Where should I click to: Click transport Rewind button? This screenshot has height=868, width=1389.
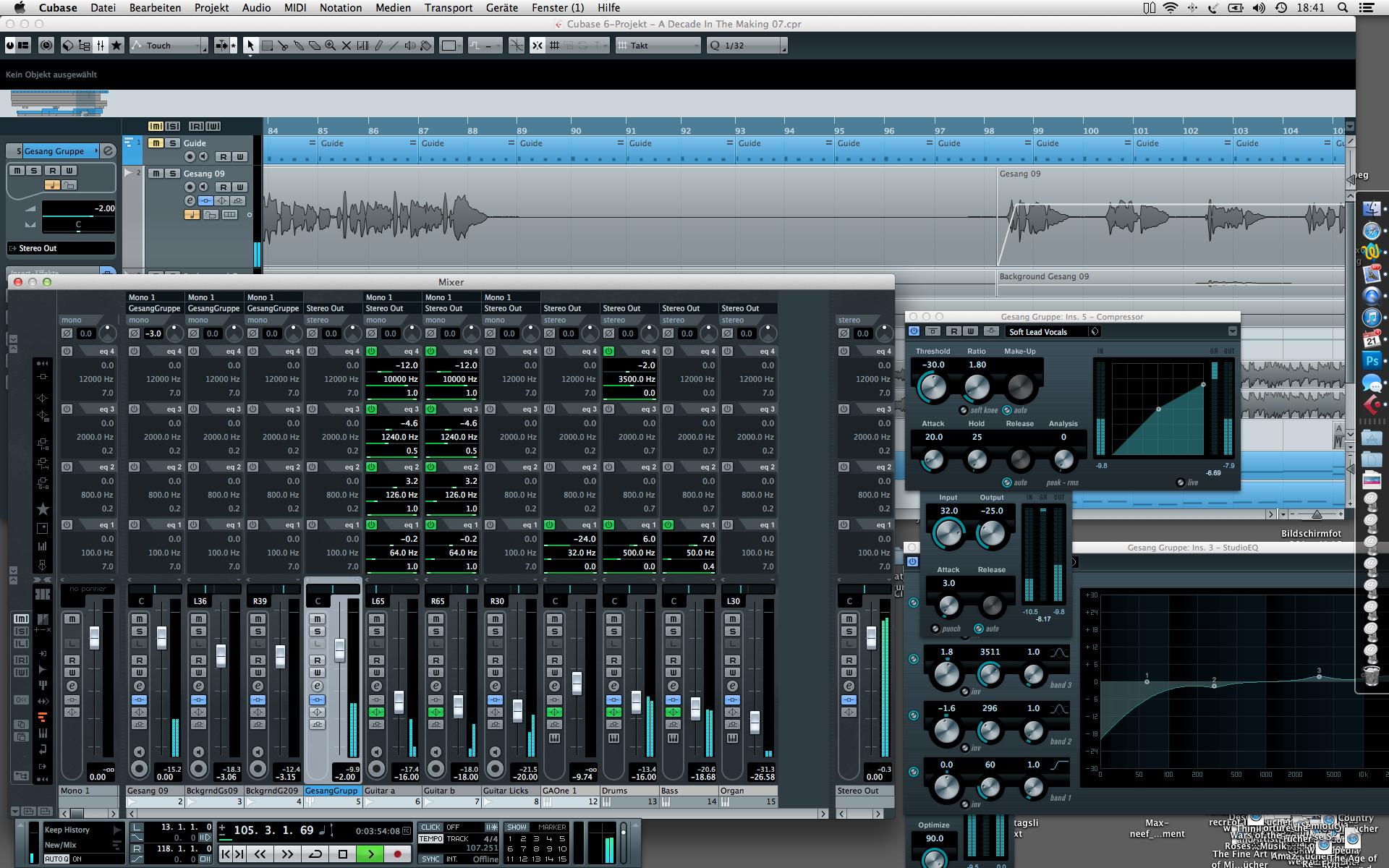point(260,854)
